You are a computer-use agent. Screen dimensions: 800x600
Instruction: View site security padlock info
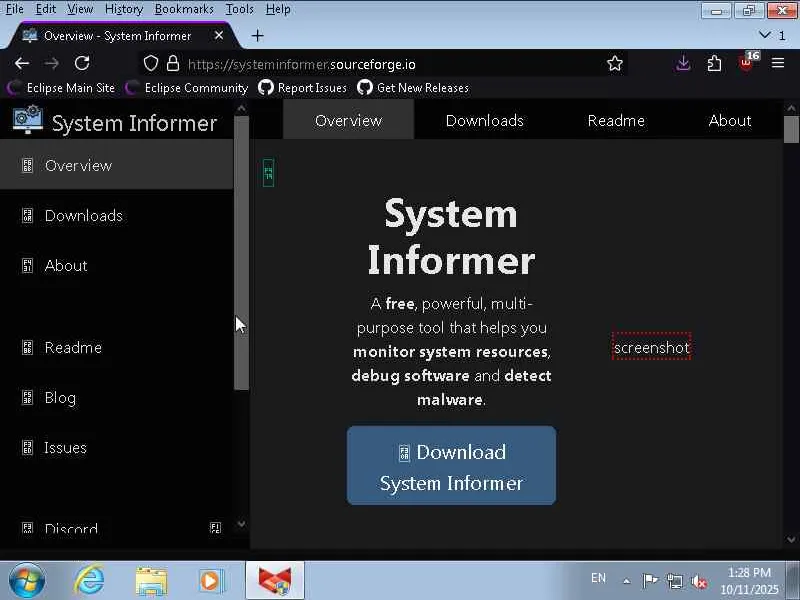point(173,63)
